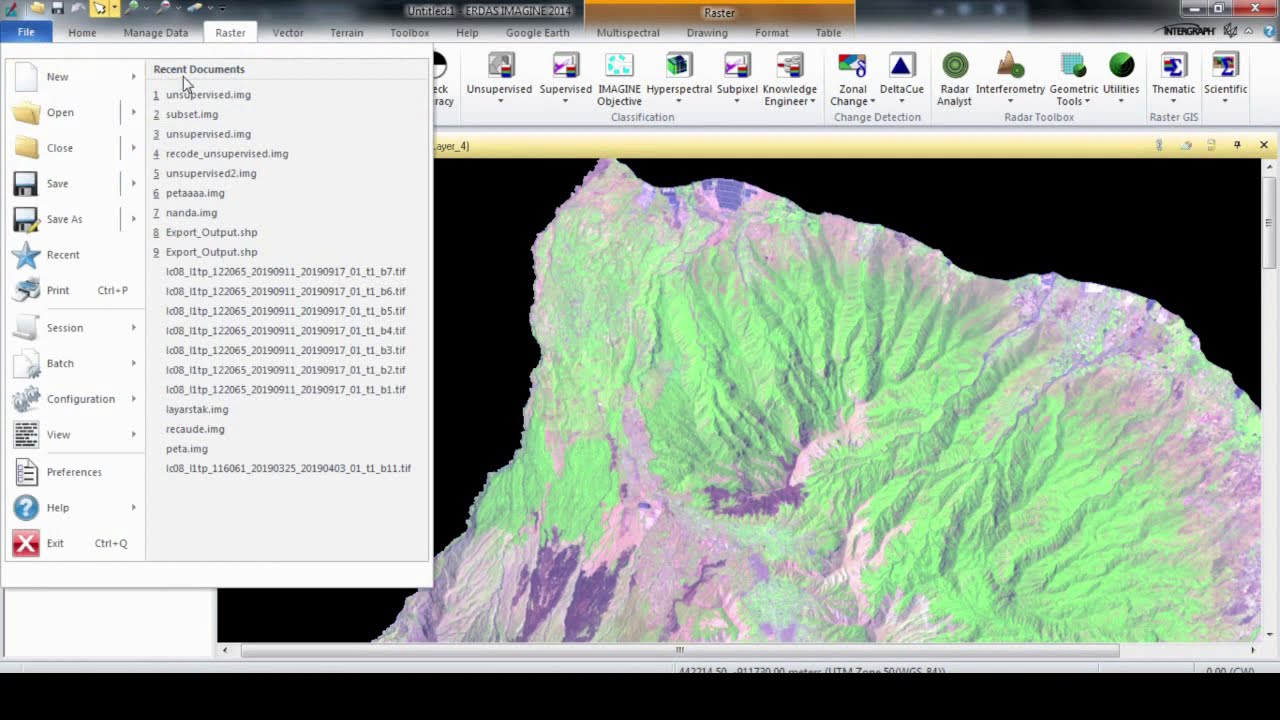
Task: Expand the Open submenu arrow
Action: pos(133,112)
